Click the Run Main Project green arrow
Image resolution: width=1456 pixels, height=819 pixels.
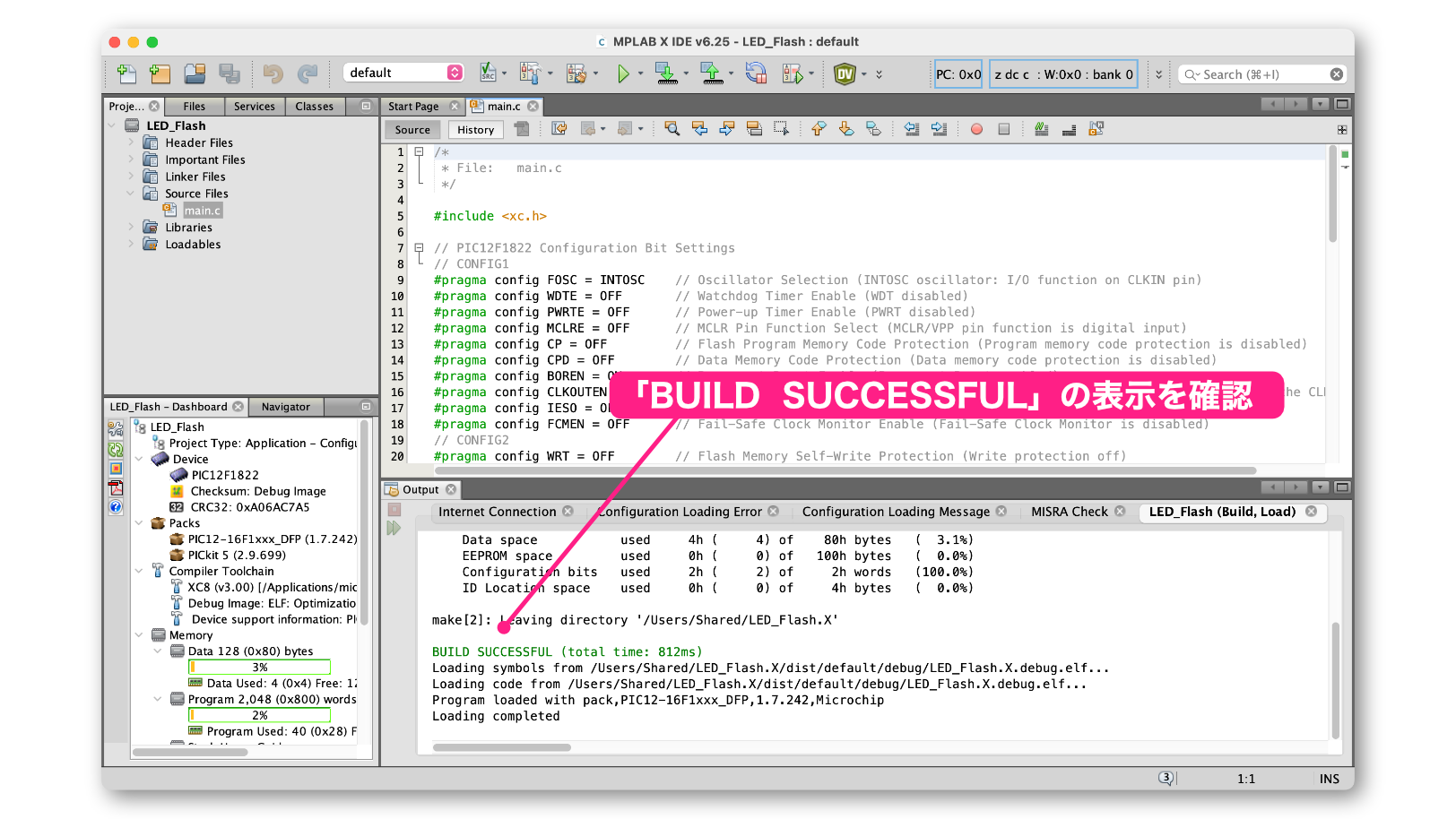tap(623, 74)
